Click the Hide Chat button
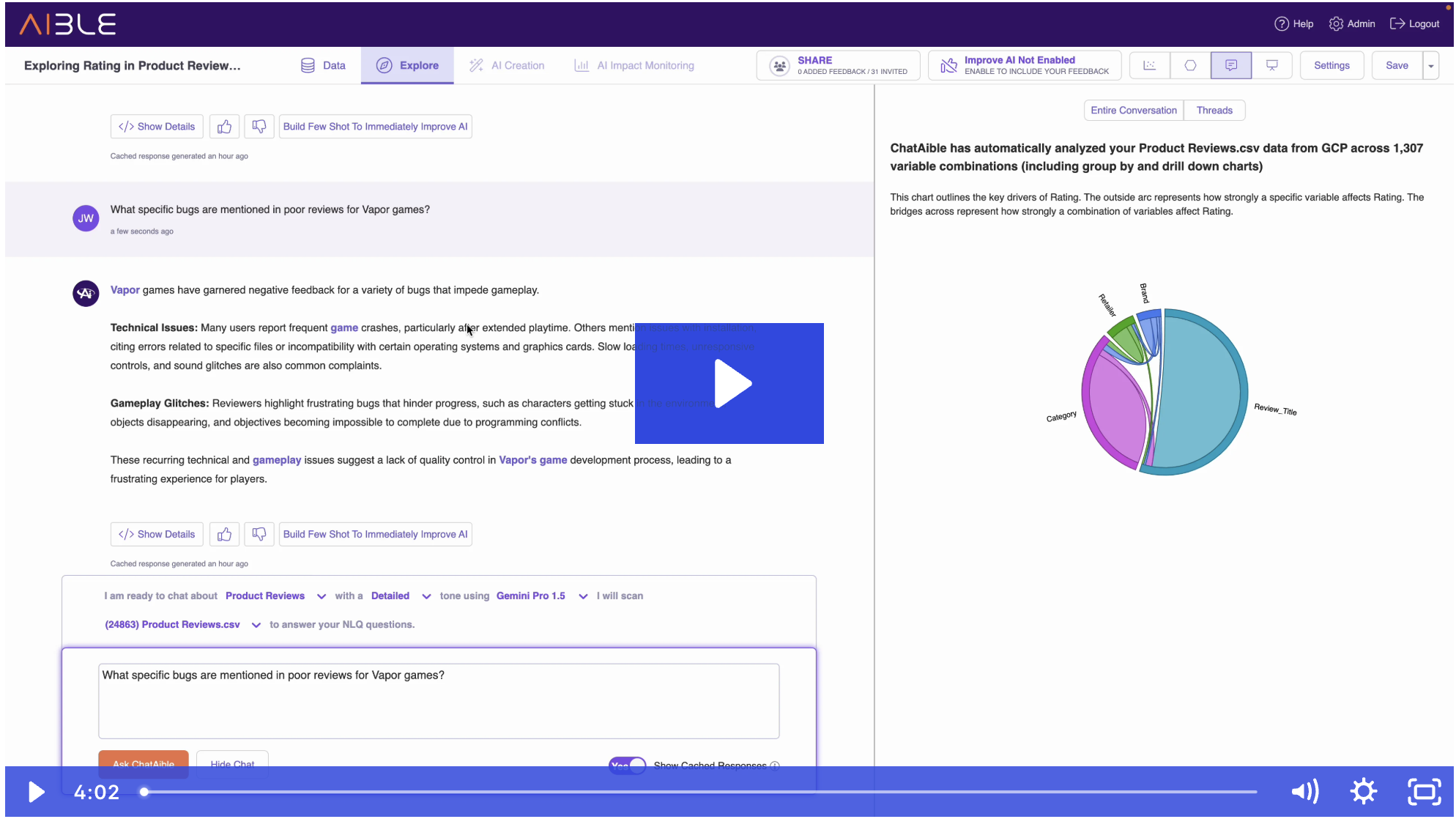Viewport: 1456px width, 819px height. point(232,763)
